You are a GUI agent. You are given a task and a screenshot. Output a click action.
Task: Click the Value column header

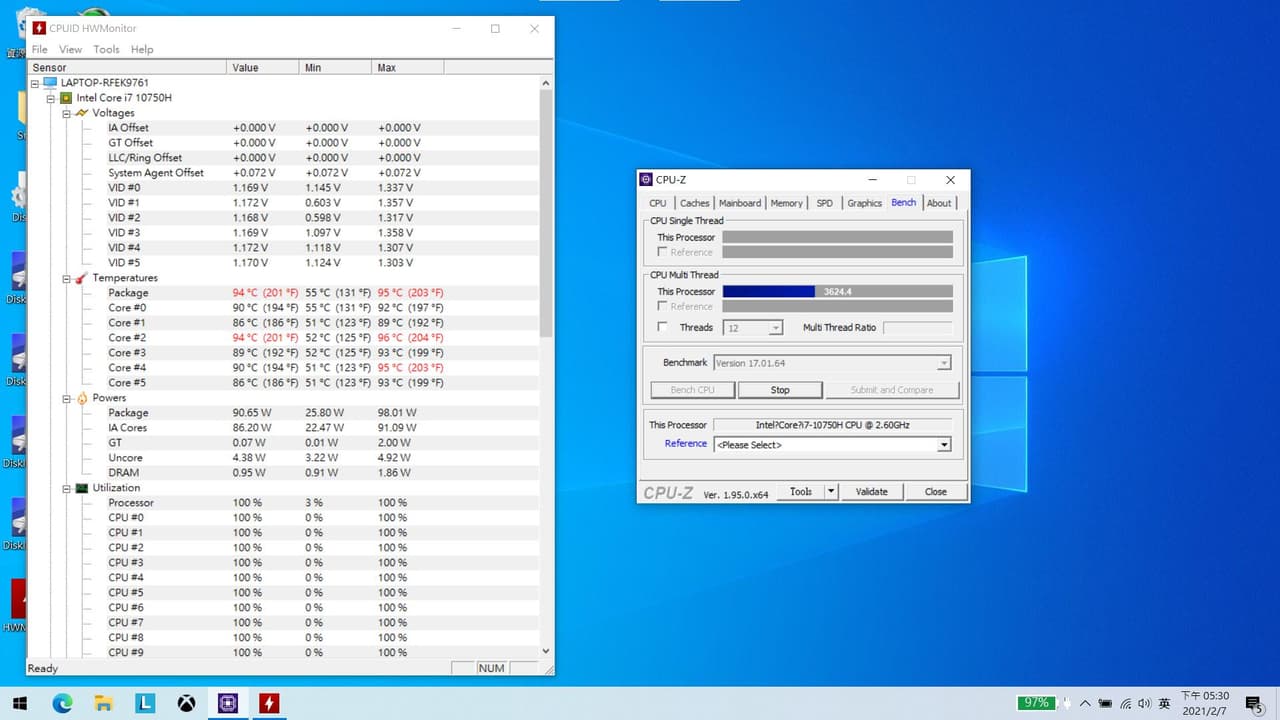[264, 68]
